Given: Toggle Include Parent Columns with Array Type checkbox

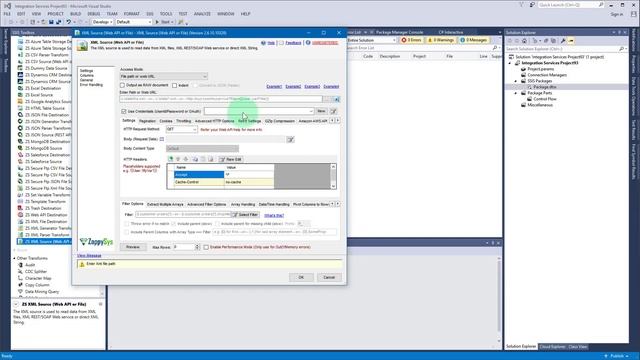Looking at the screenshot, I should tap(127, 232).
